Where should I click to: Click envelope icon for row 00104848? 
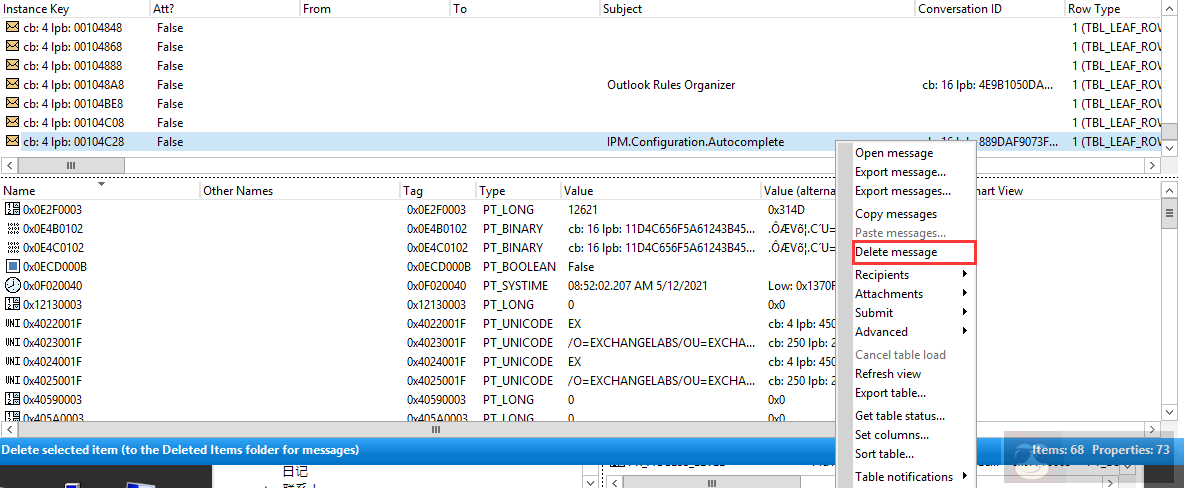[x=12, y=28]
